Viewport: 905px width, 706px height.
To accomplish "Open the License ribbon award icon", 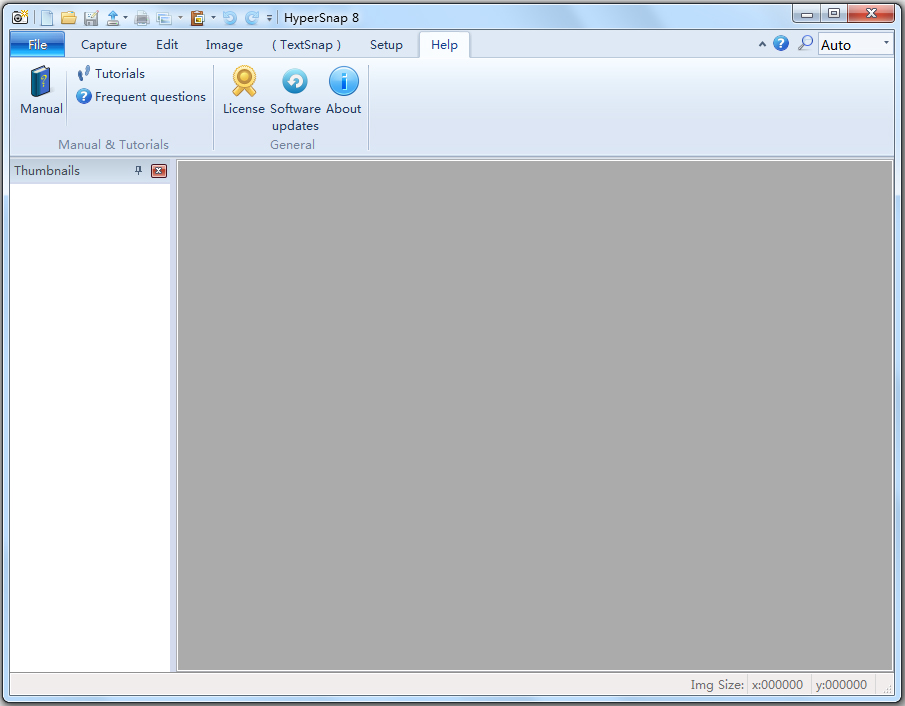I will pos(244,90).
